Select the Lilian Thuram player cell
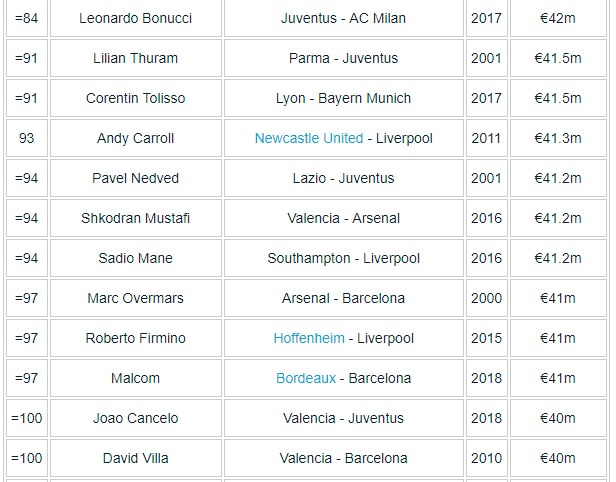The image size is (616, 482). 135,58
